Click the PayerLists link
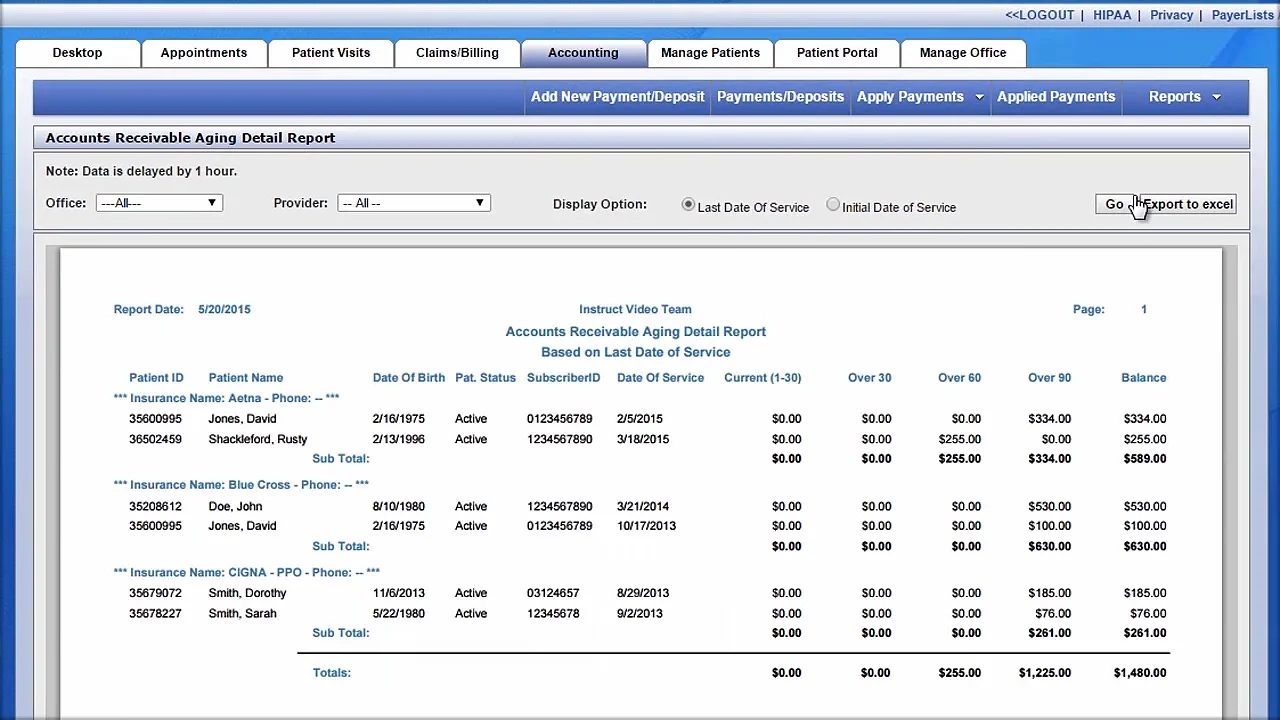The width and height of the screenshot is (1280, 720). 1242,15
